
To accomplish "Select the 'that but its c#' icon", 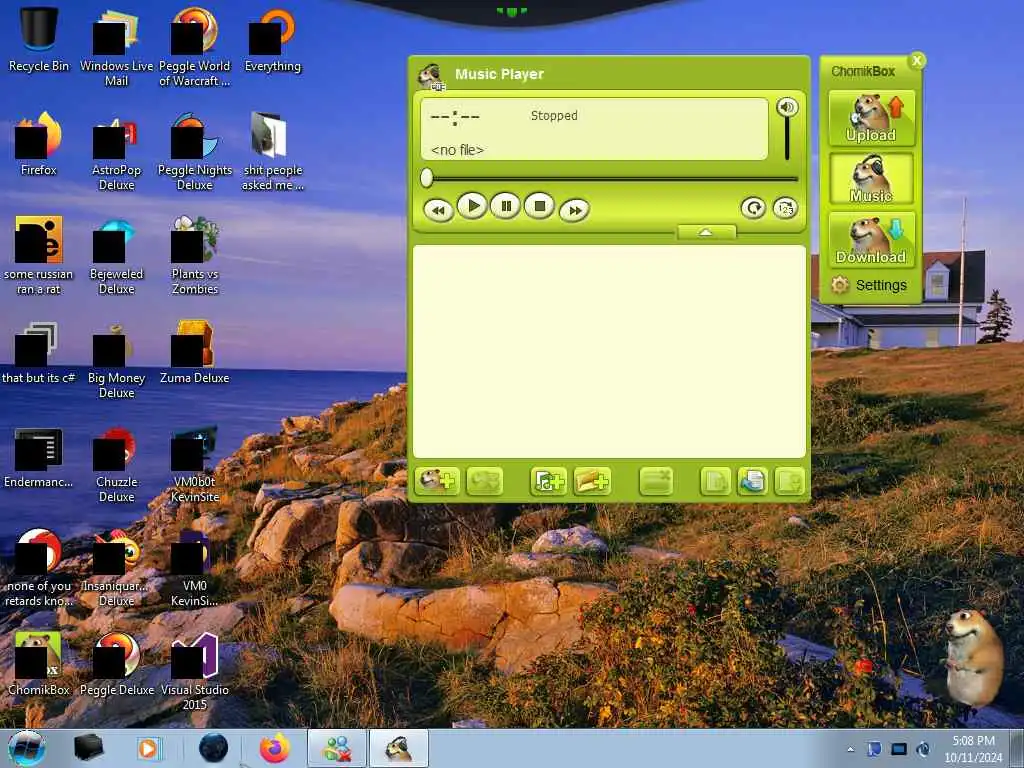I will tap(39, 351).
